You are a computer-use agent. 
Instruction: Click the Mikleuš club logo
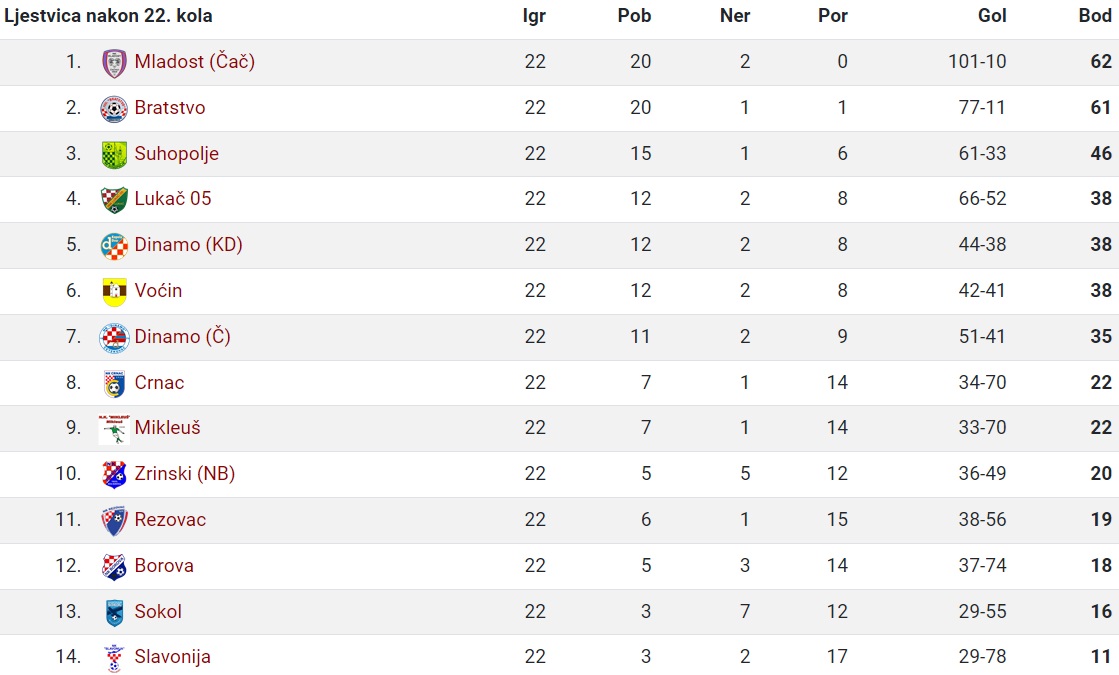pos(114,429)
